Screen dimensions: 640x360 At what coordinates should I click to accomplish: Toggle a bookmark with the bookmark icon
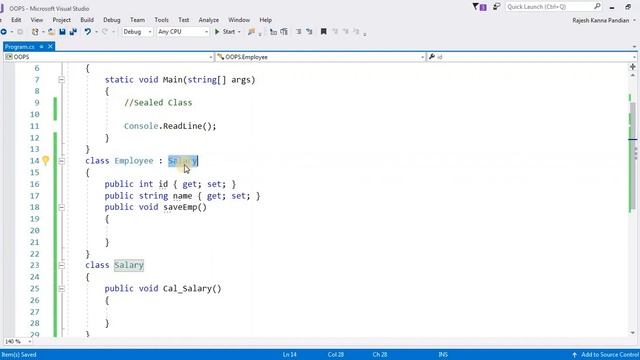324,32
